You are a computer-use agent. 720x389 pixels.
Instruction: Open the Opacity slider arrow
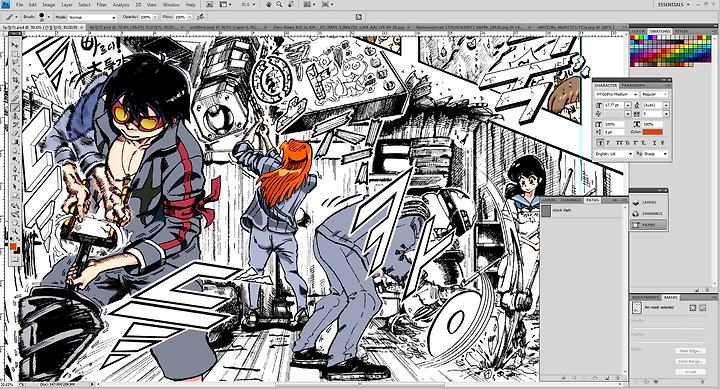click(x=156, y=17)
